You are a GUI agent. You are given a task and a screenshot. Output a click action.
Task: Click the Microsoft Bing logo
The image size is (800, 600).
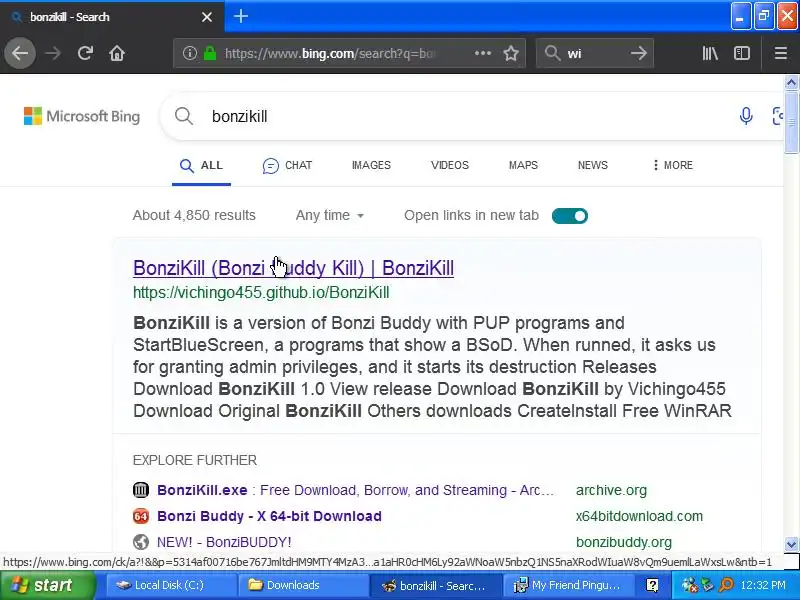point(82,116)
